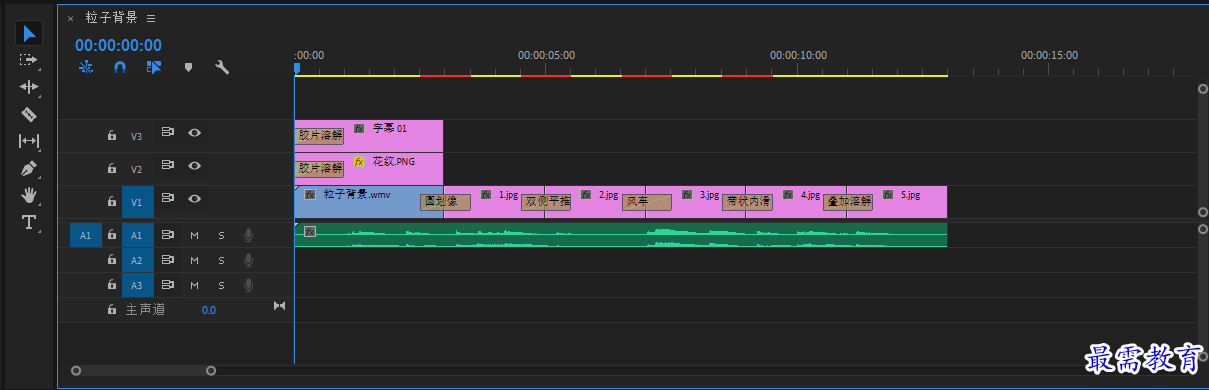Hide V3 track output with eye icon
The image size is (1209, 390).
pos(194,132)
